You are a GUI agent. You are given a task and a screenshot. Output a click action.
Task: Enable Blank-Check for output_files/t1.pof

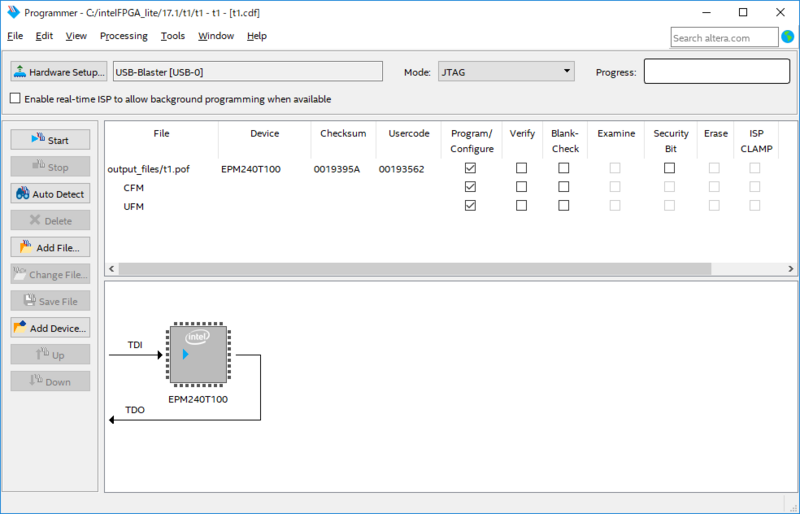click(564, 168)
